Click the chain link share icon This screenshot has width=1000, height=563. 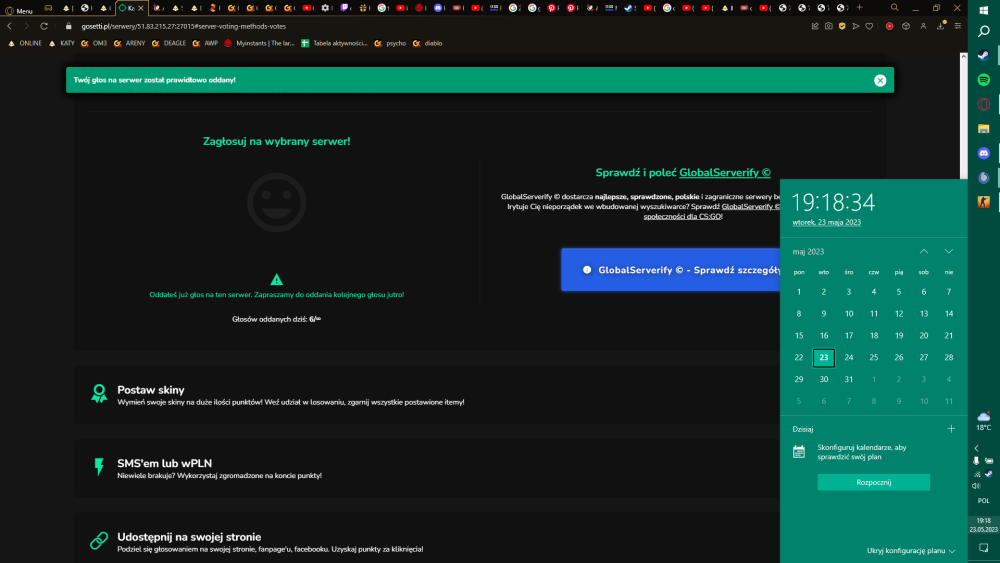point(99,541)
